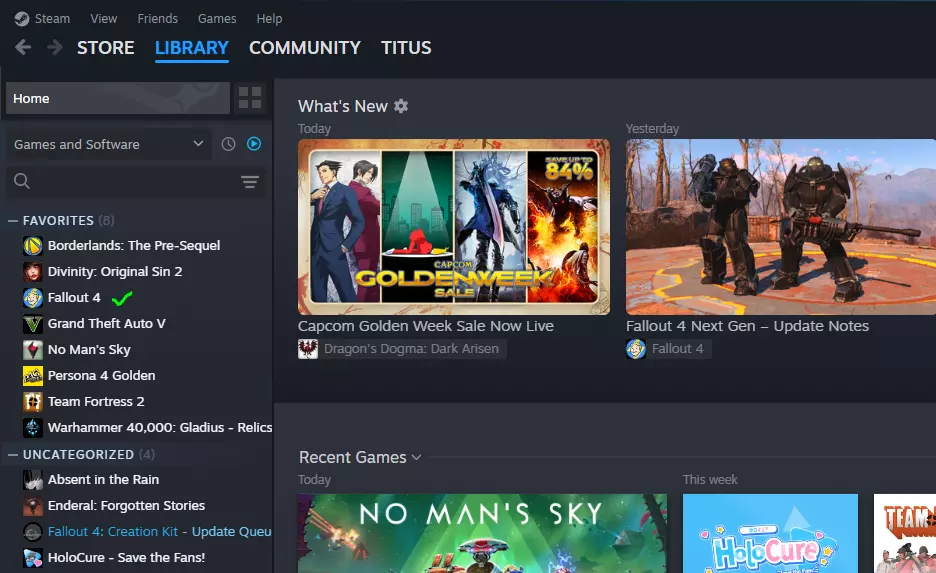
Task: Click the library search magnifier icon
Action: click(x=21, y=181)
